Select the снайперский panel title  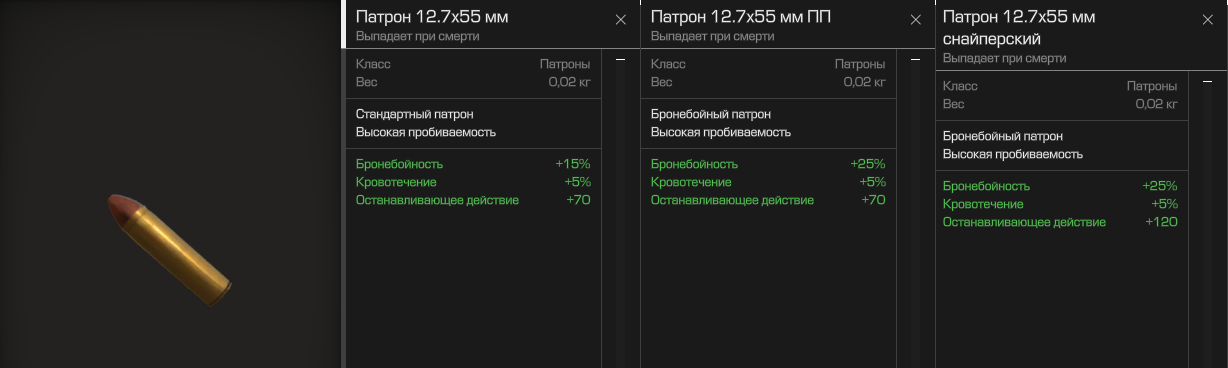click(x=1019, y=28)
